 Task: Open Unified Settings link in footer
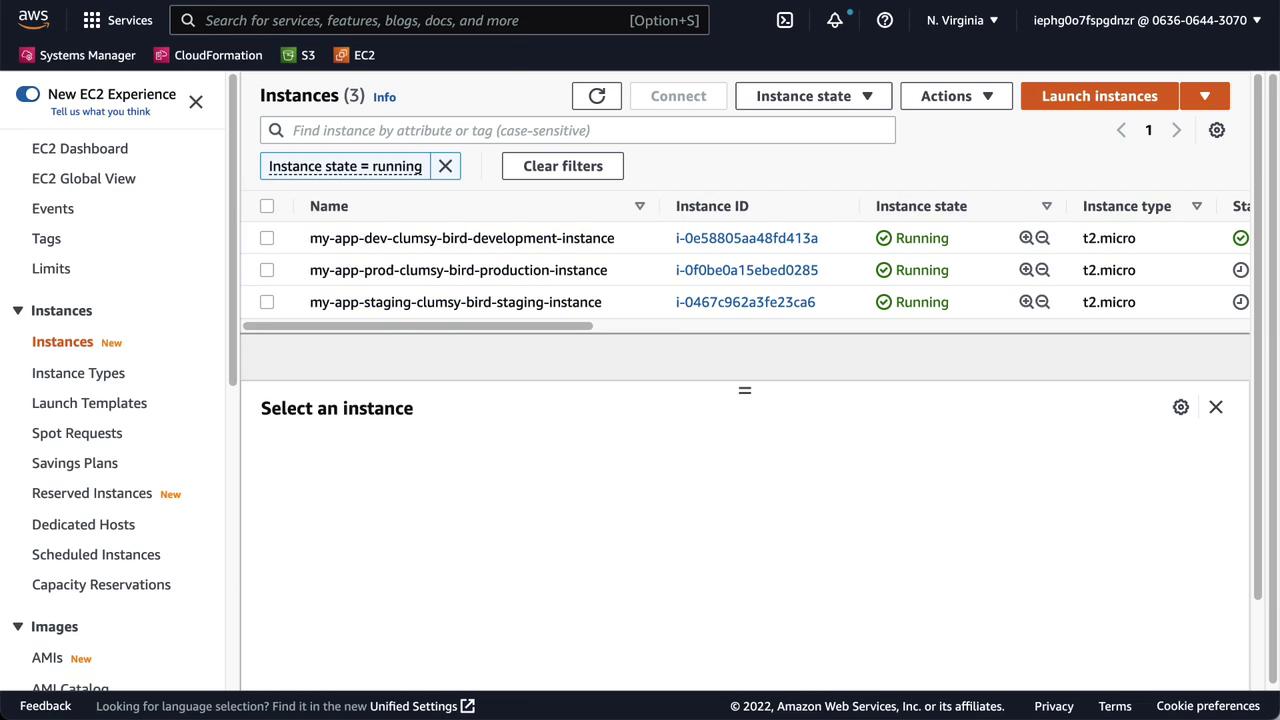[x=422, y=706]
